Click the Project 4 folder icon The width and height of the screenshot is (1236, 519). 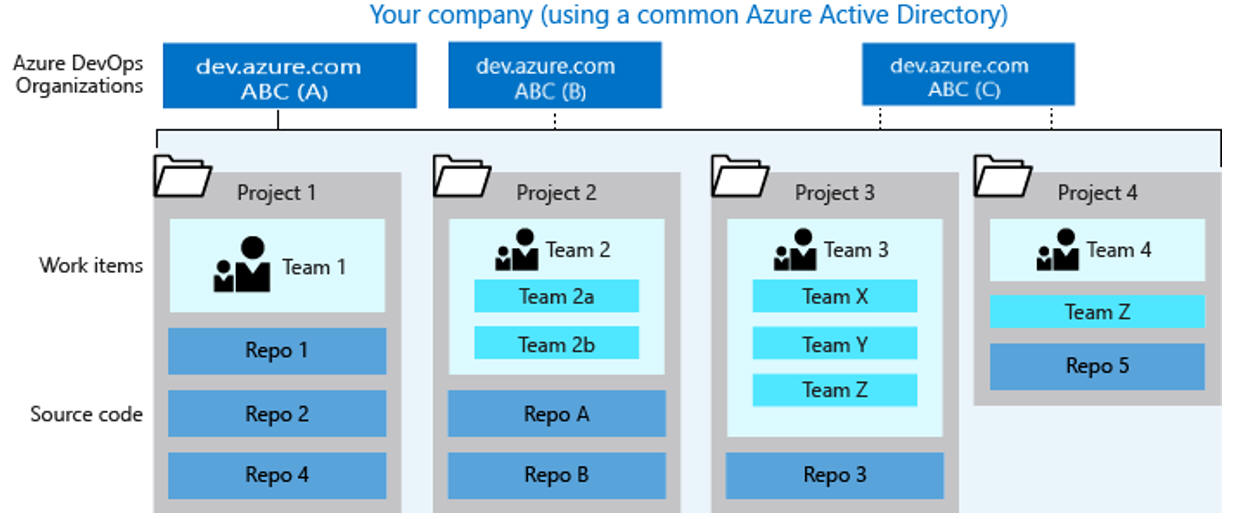tap(1003, 175)
